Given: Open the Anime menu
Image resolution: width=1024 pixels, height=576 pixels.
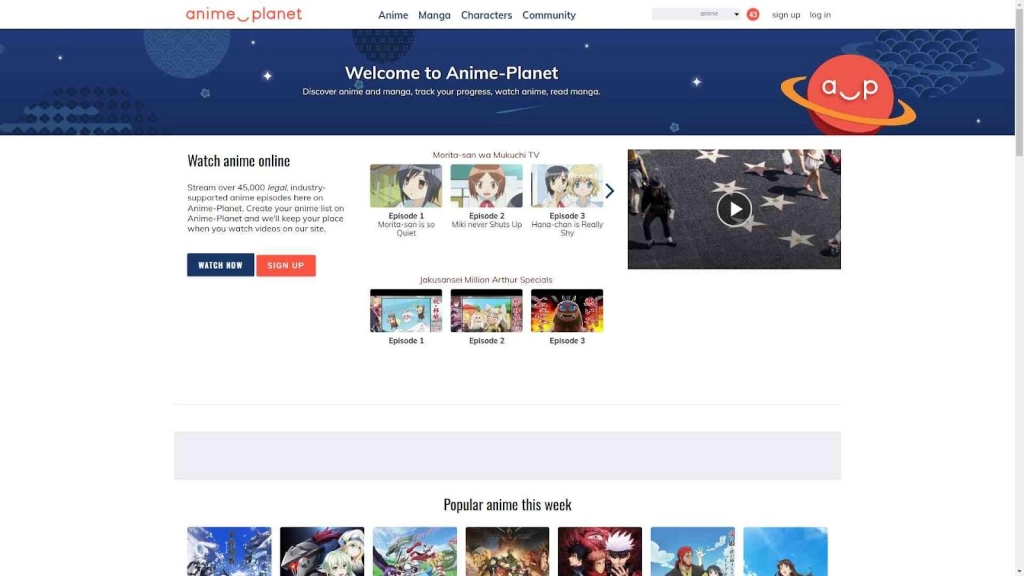Looking at the screenshot, I should point(393,15).
